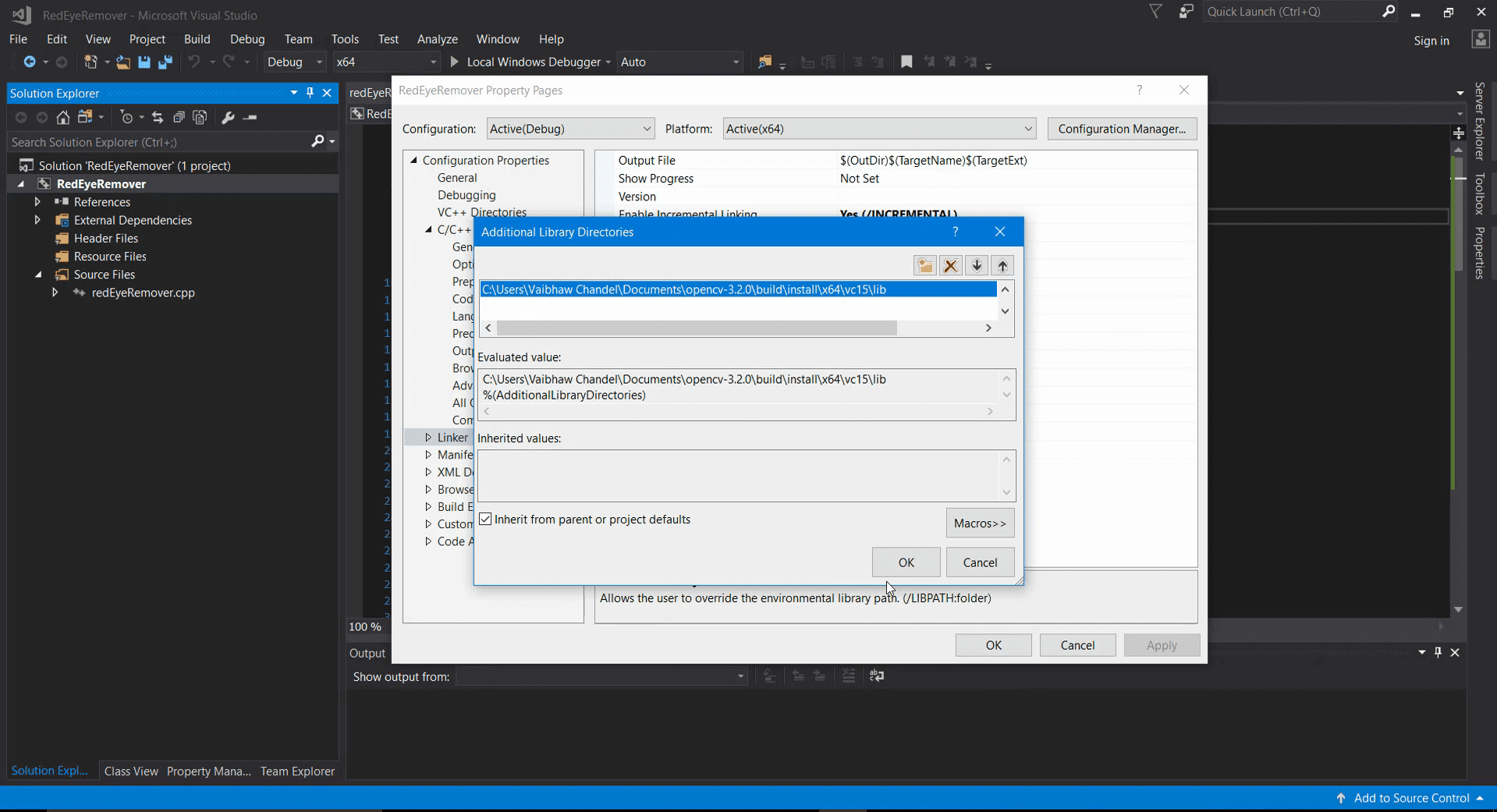Save the current file via toolbar
The height and width of the screenshot is (812, 1497).
click(144, 62)
